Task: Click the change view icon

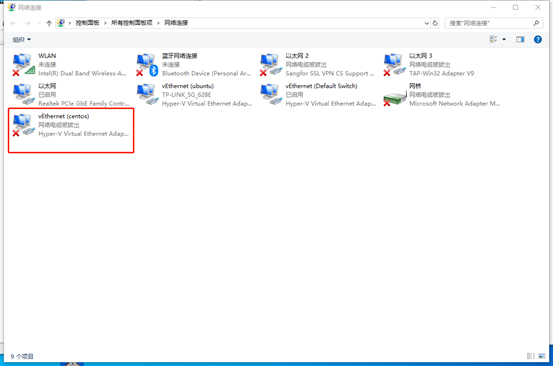Action: click(493, 39)
